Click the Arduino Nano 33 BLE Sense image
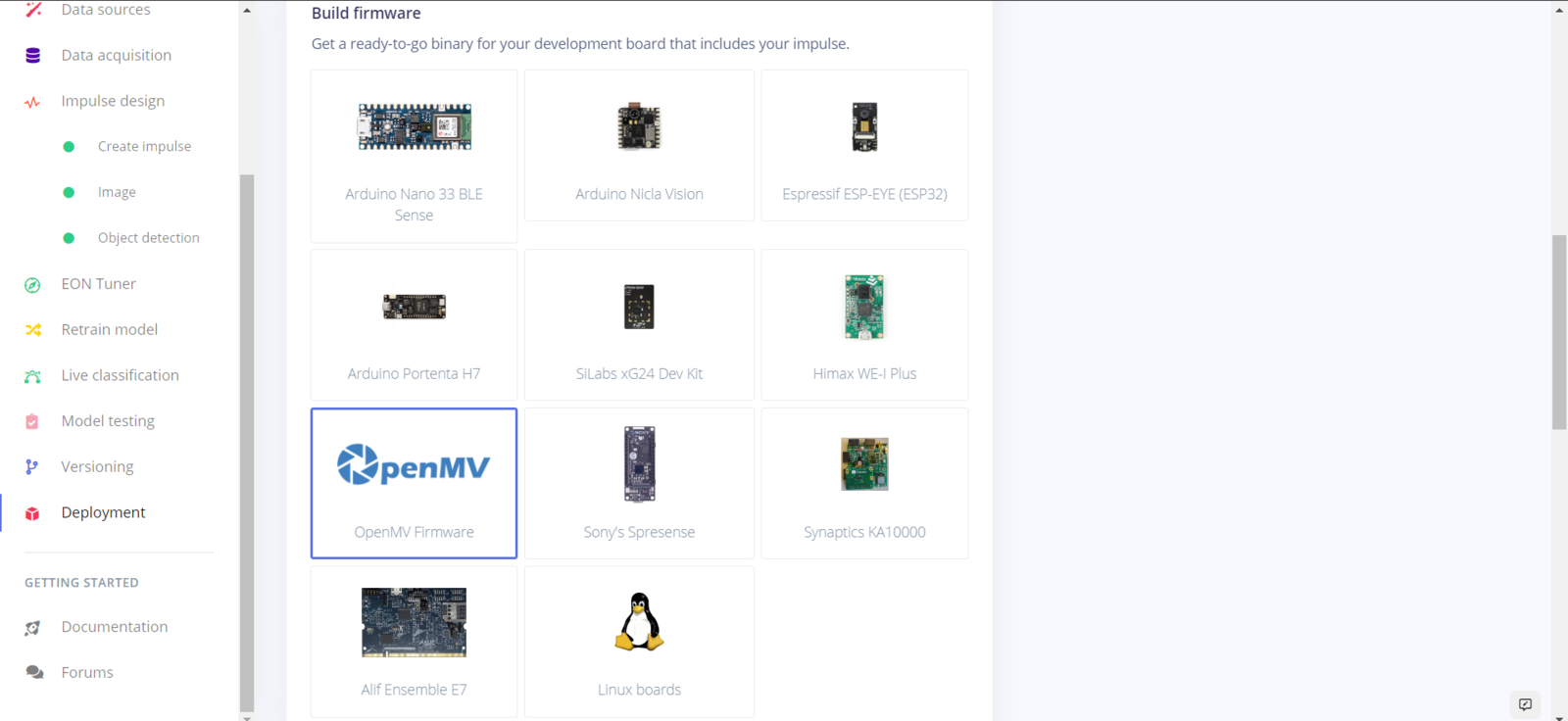Viewport: 1568px width, 721px height. click(x=415, y=126)
